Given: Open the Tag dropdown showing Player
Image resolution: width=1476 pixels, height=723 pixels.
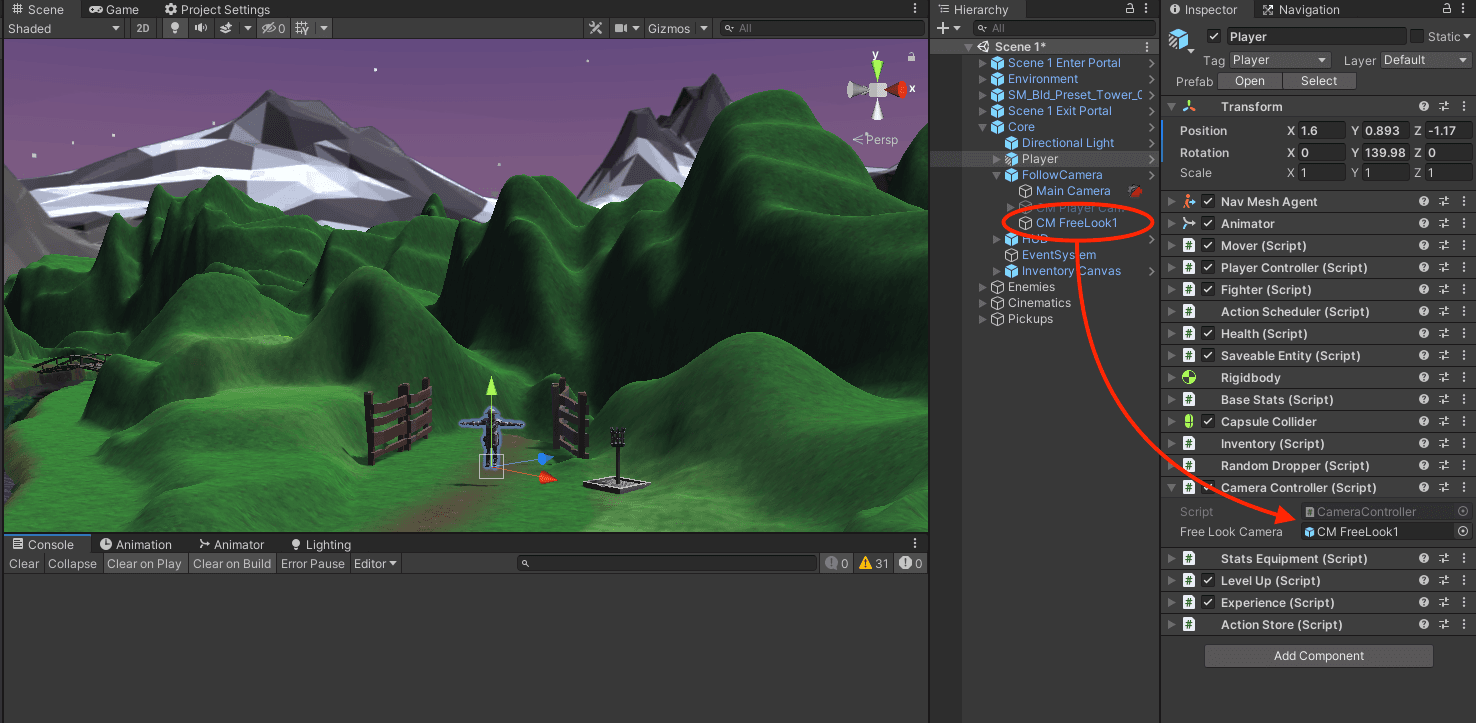Looking at the screenshot, I should coord(1279,60).
